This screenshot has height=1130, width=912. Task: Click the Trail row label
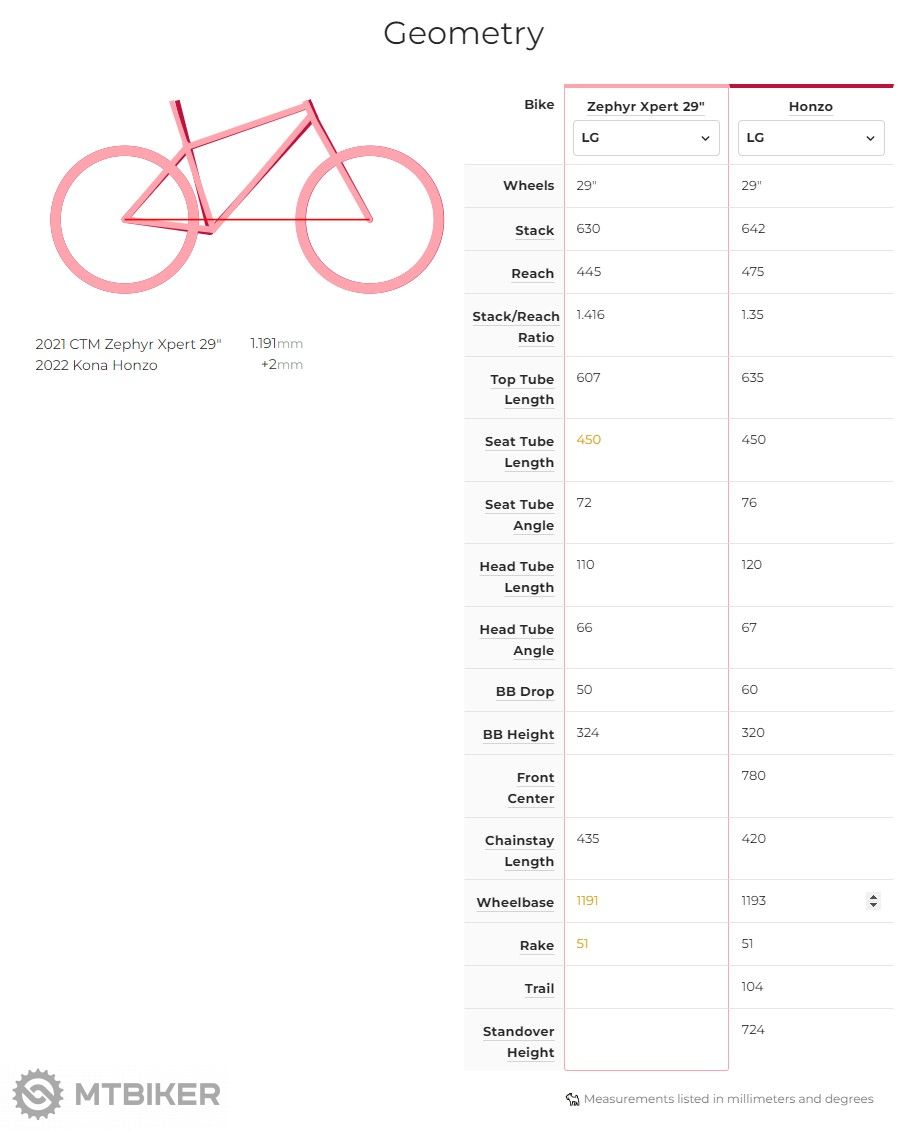pyautogui.click(x=539, y=988)
